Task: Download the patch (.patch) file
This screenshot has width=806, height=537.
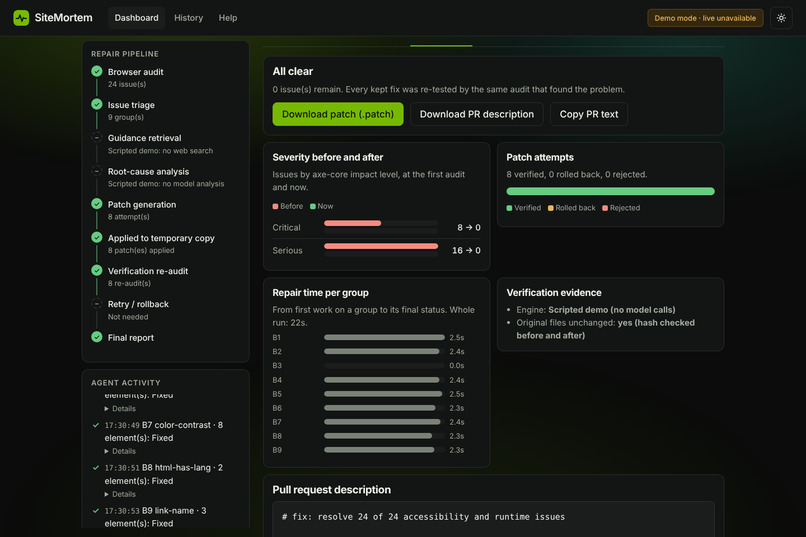Action: click(x=338, y=114)
